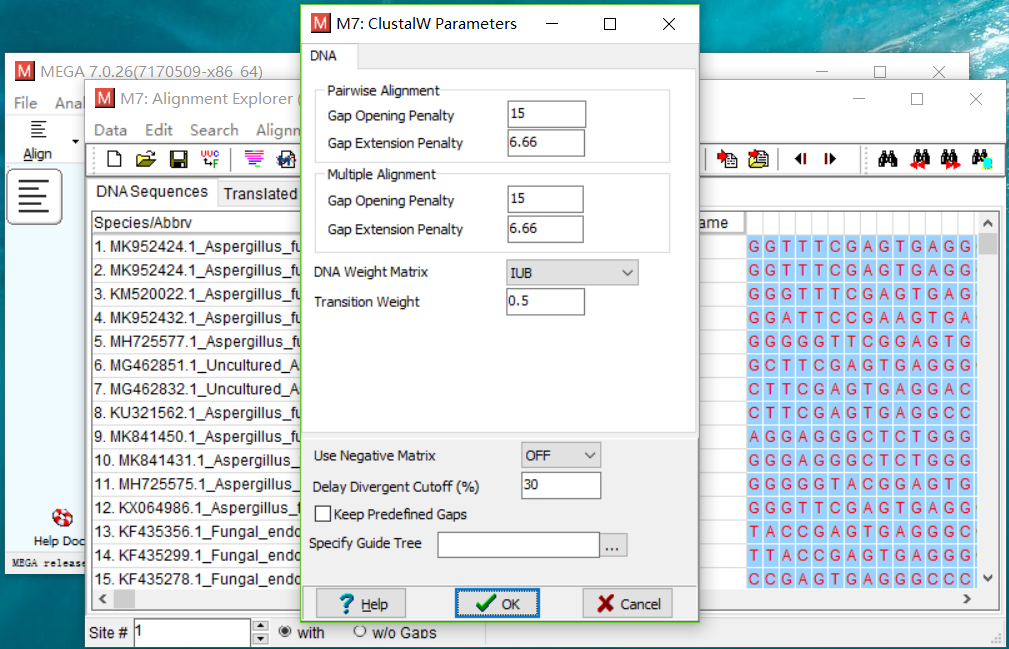The width and height of the screenshot is (1009, 649).
Task: Browse for guide tree with ellipsis button
Action: click(613, 545)
